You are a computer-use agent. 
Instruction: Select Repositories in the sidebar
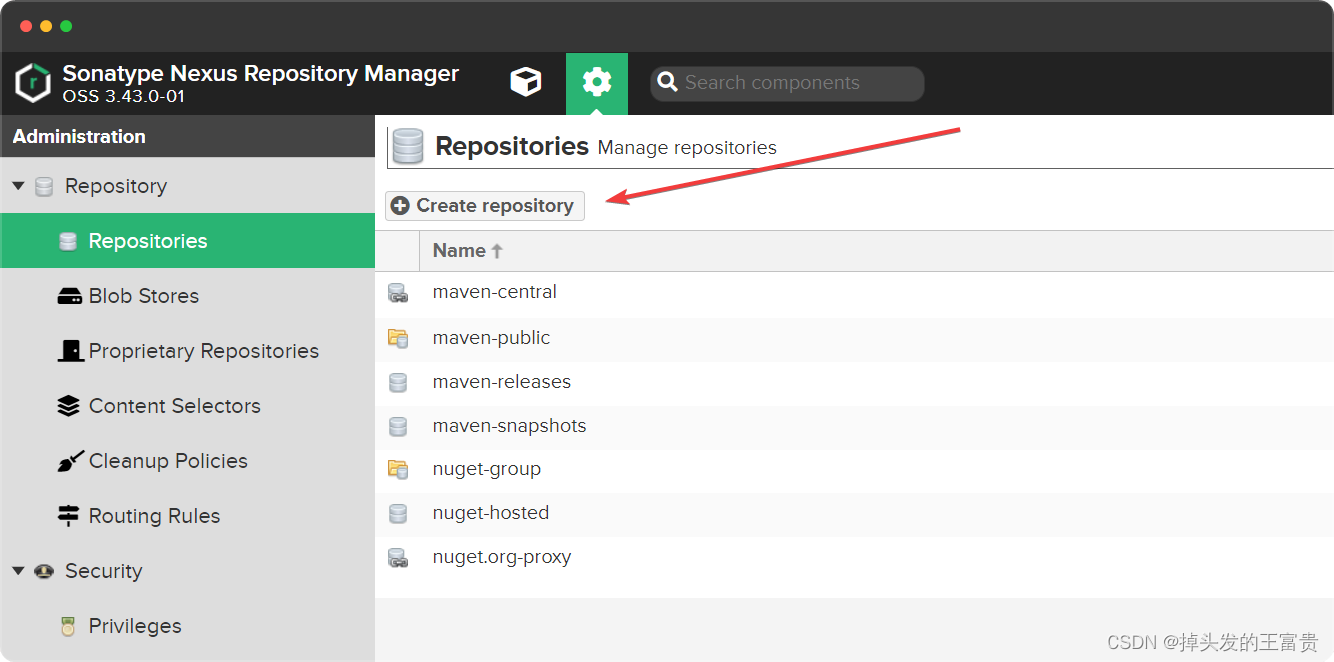click(188, 241)
